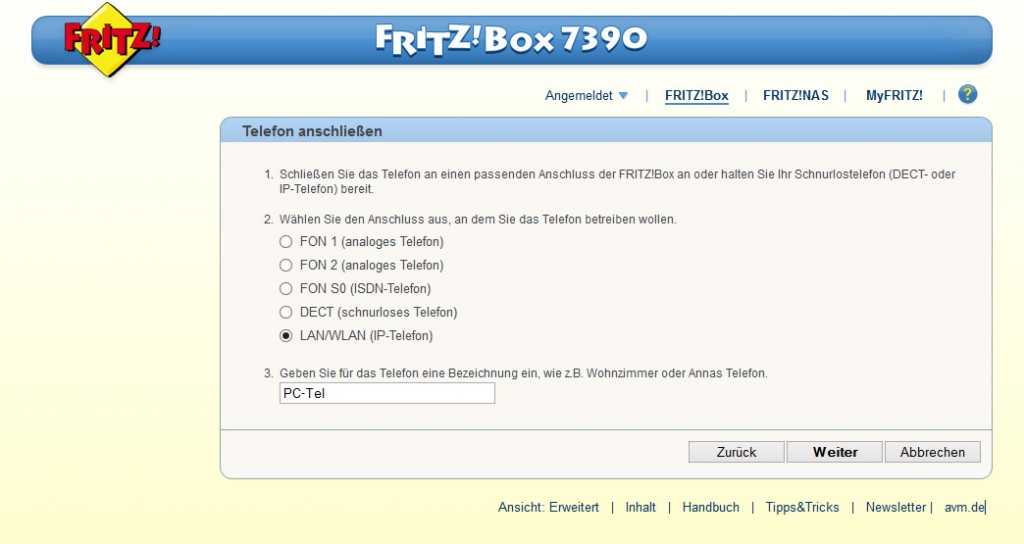Open the Tipps&Tricks link
The height and width of the screenshot is (544, 1024).
coord(802,507)
